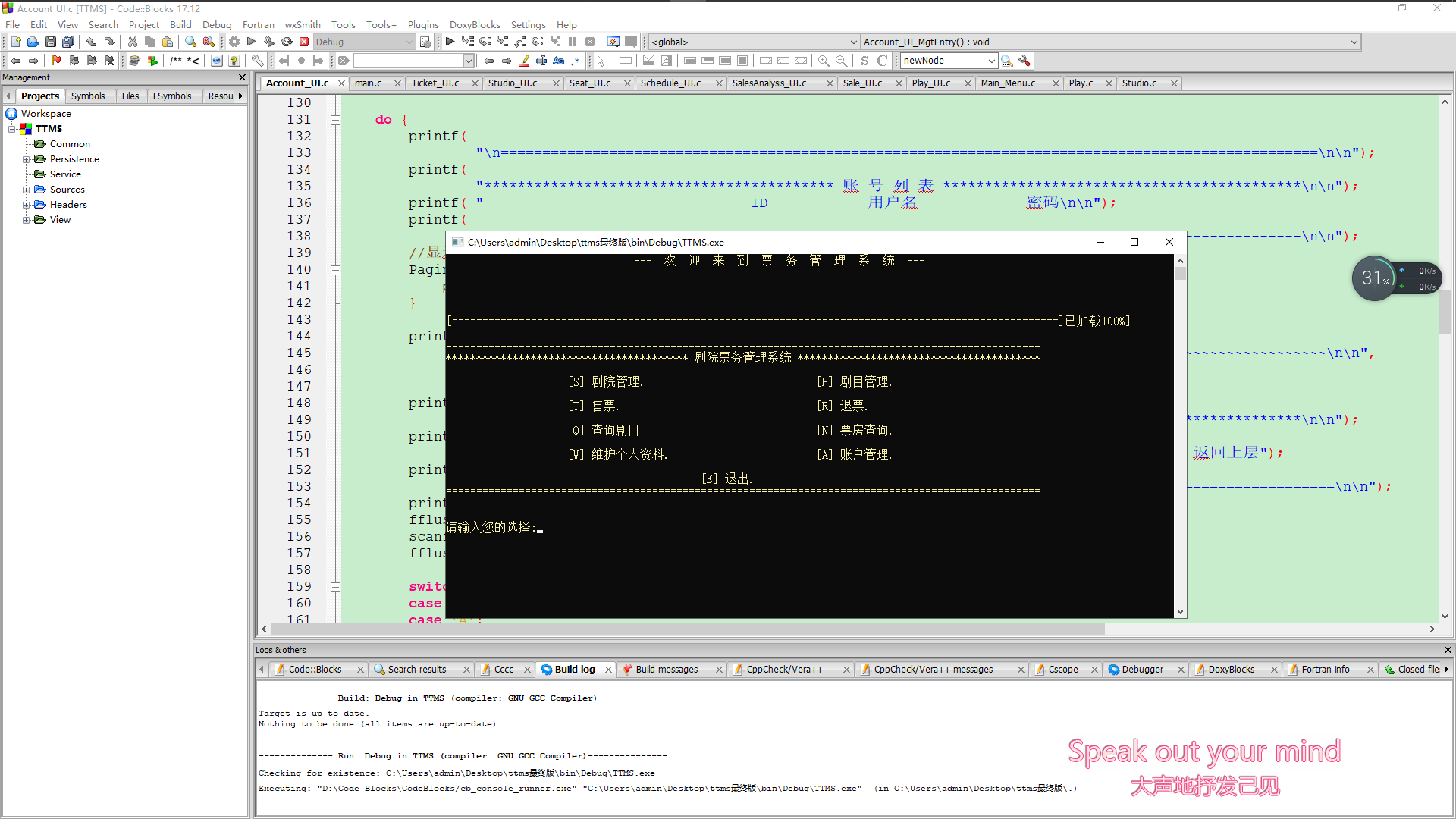The width and height of the screenshot is (1456, 819).
Task: Open the Build messages log tab
Action: click(x=667, y=670)
